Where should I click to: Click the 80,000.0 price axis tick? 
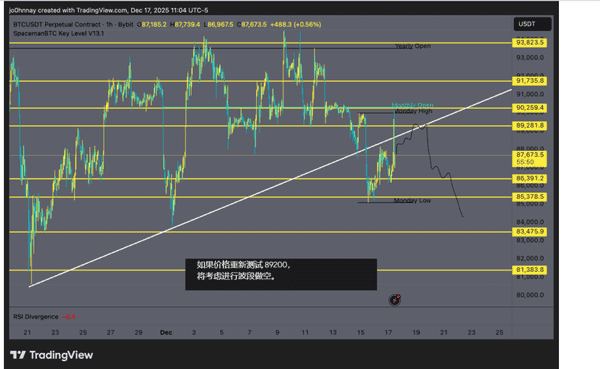[x=530, y=295]
